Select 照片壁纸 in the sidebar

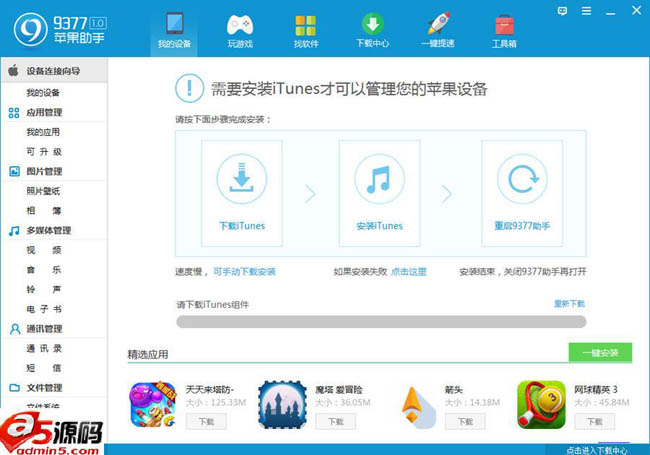click(43, 191)
